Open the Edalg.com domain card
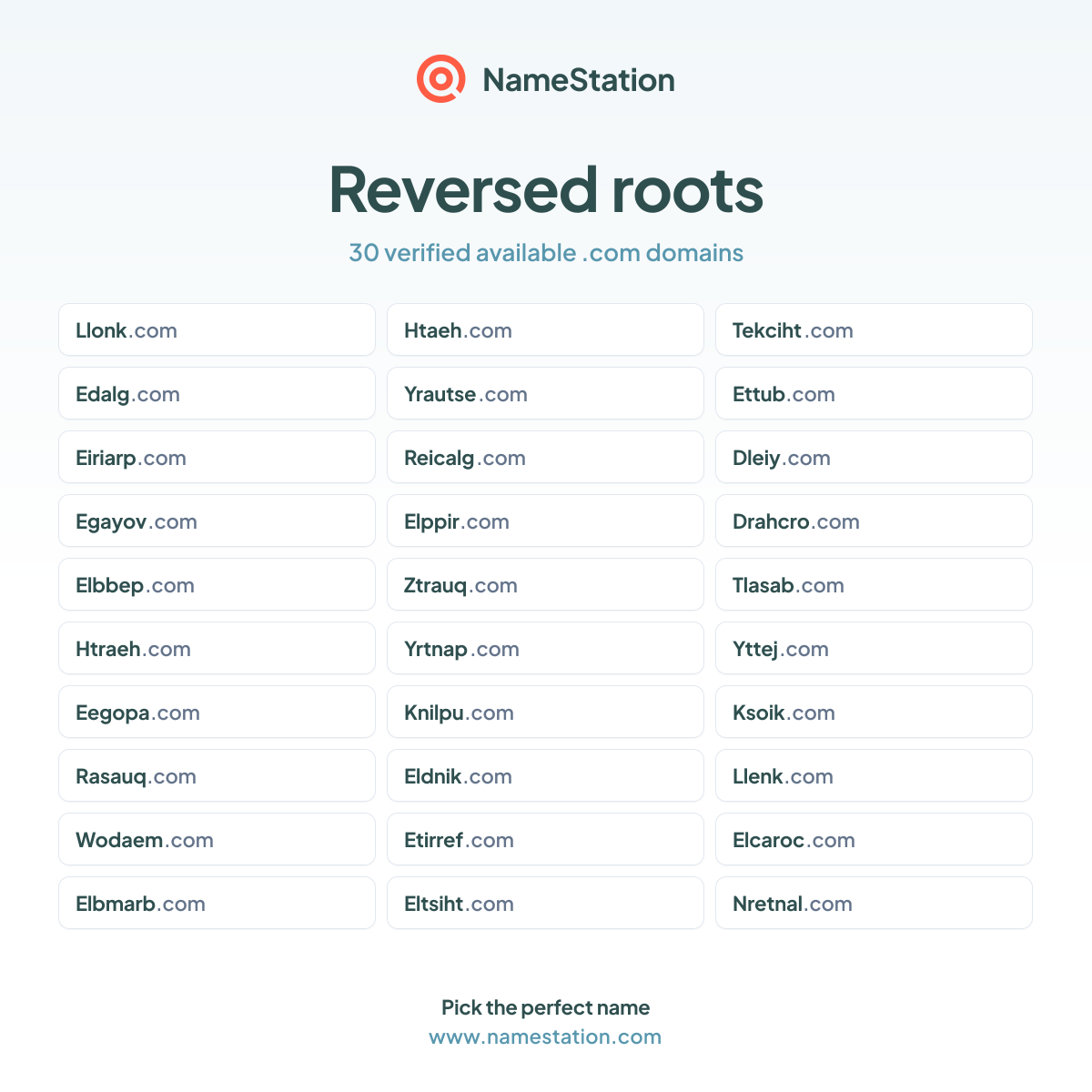This screenshot has width=1092, height=1092. 217,393
